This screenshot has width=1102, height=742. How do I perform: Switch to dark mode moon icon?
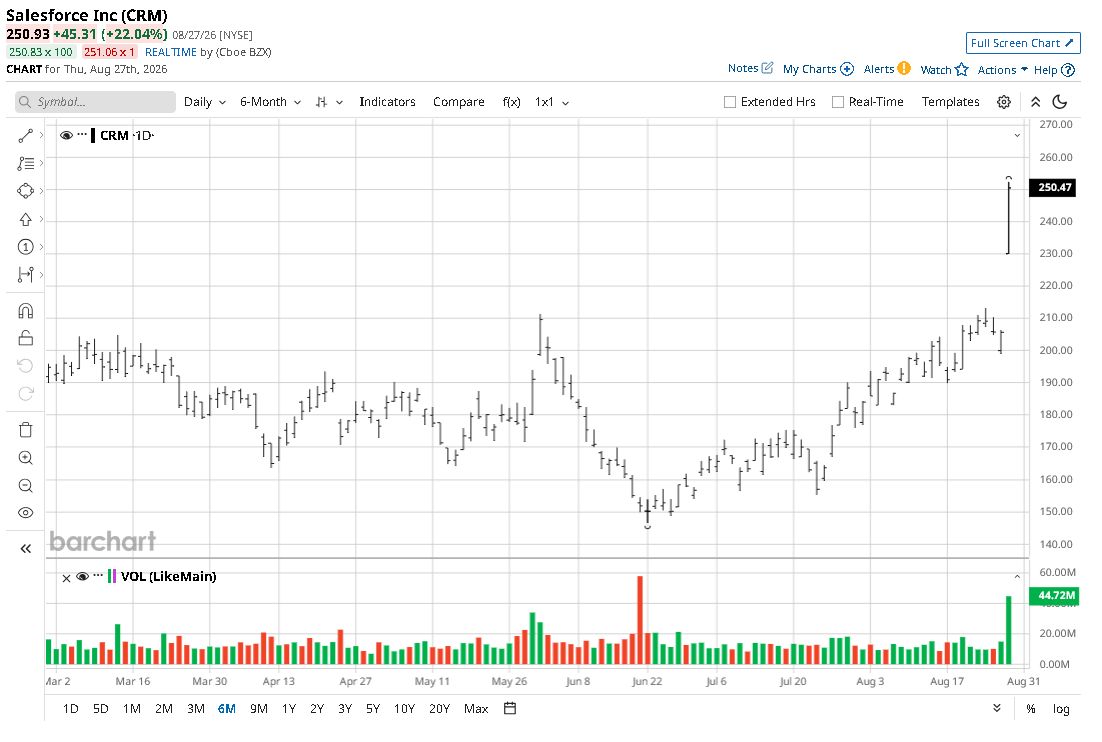[1060, 102]
